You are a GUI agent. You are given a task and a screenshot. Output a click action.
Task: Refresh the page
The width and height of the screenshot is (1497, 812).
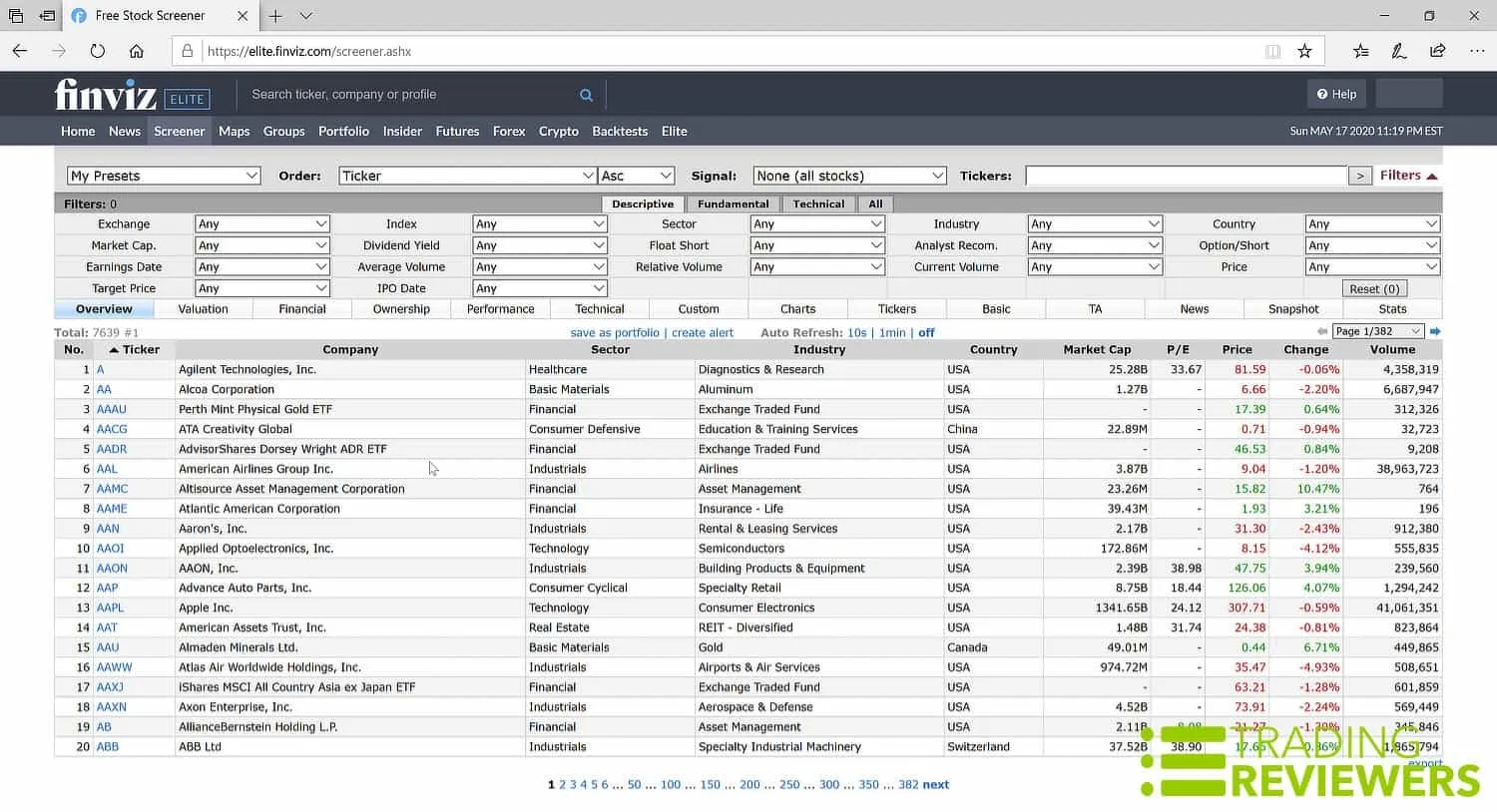point(97,51)
